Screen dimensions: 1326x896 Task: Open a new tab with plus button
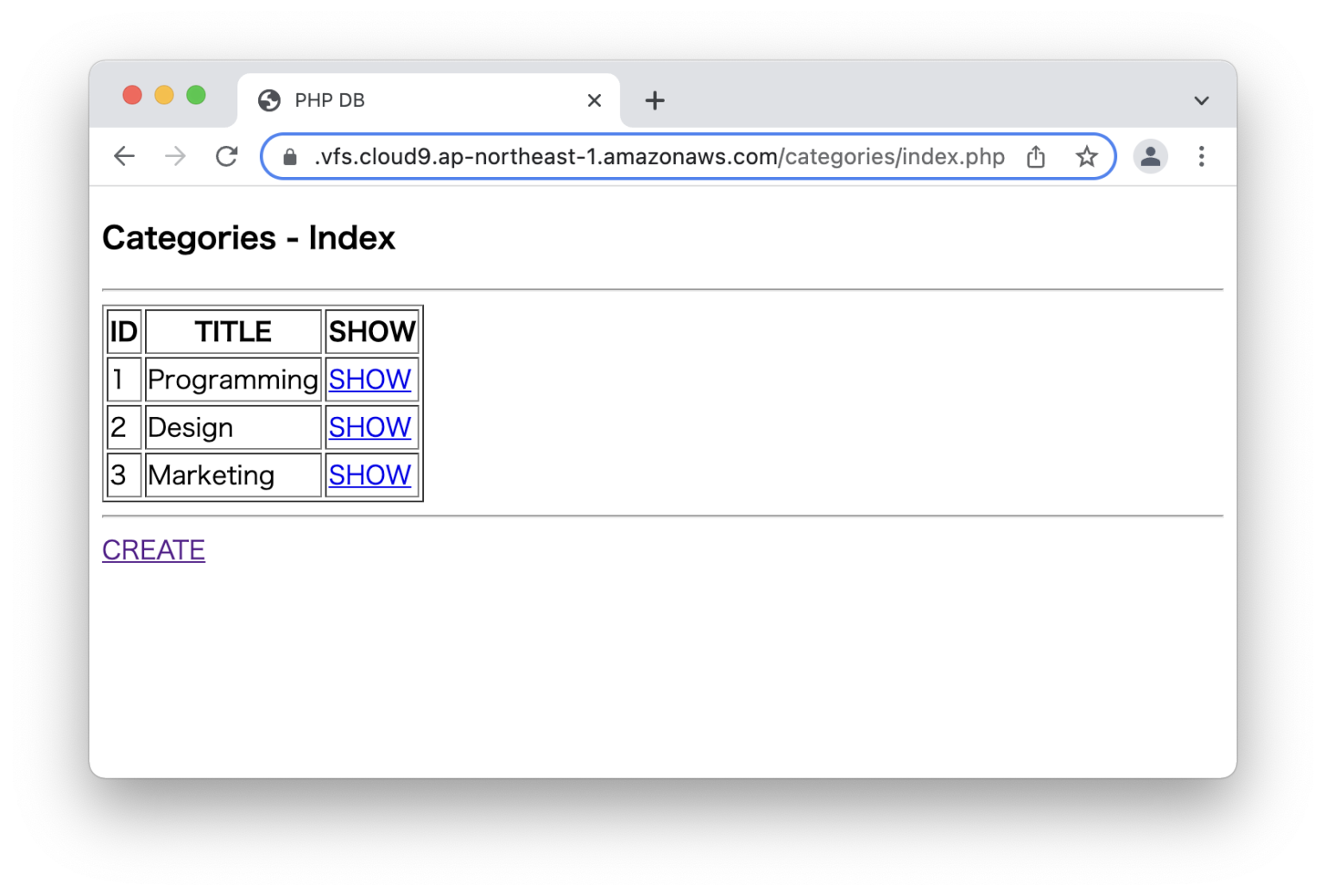(x=654, y=101)
